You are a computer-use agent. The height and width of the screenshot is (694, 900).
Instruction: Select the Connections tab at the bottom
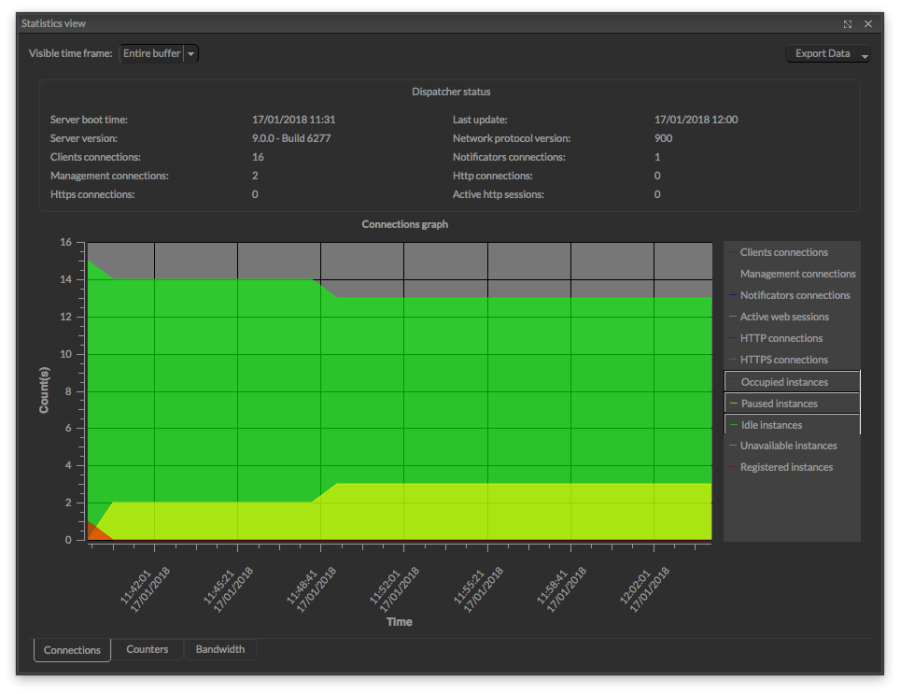71,650
